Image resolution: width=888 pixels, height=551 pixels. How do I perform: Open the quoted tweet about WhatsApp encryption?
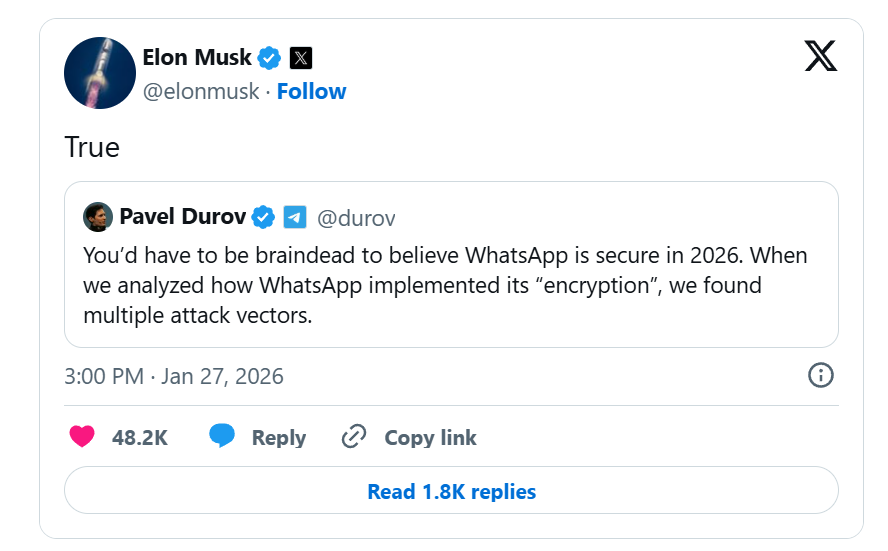click(450, 286)
